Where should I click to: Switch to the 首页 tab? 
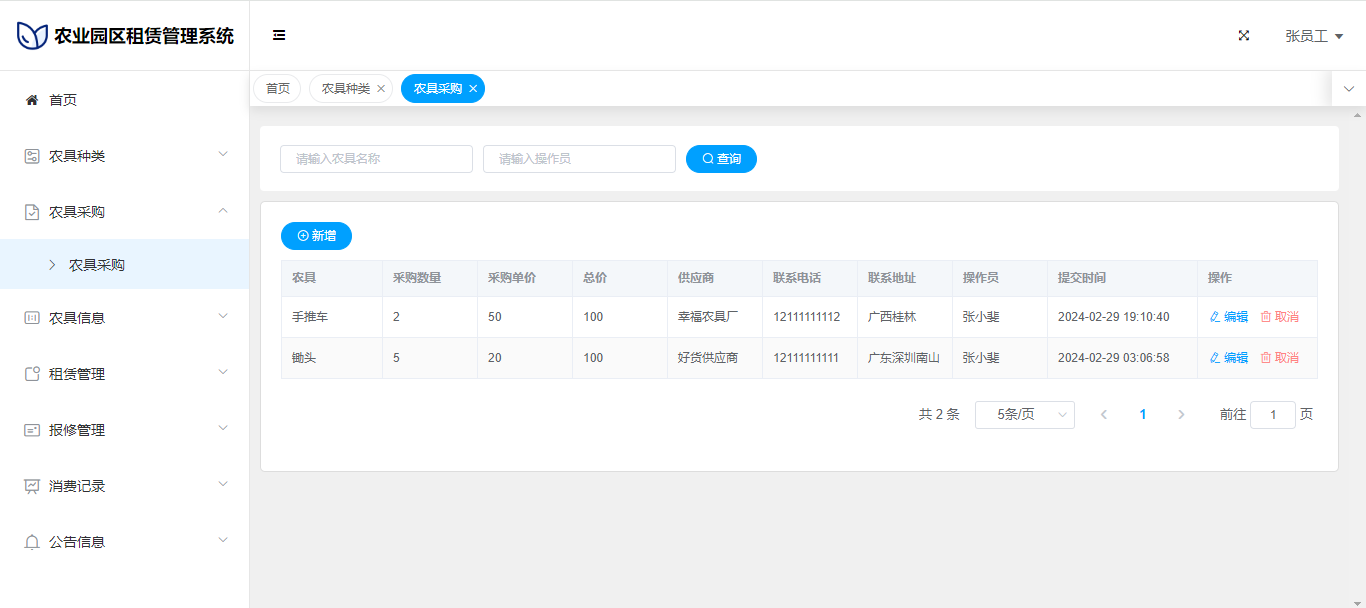[277, 89]
